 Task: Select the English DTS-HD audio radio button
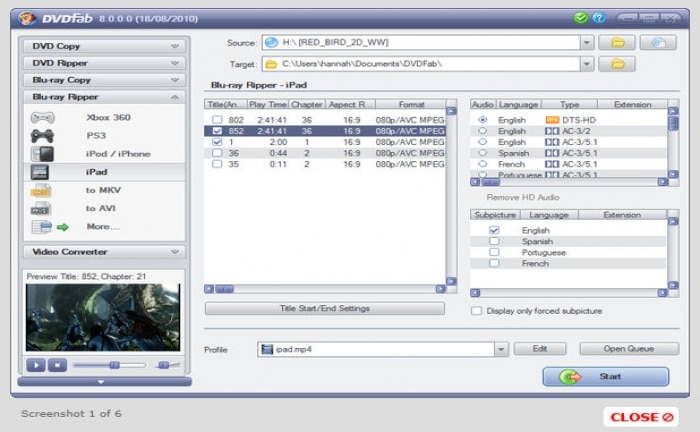point(483,120)
